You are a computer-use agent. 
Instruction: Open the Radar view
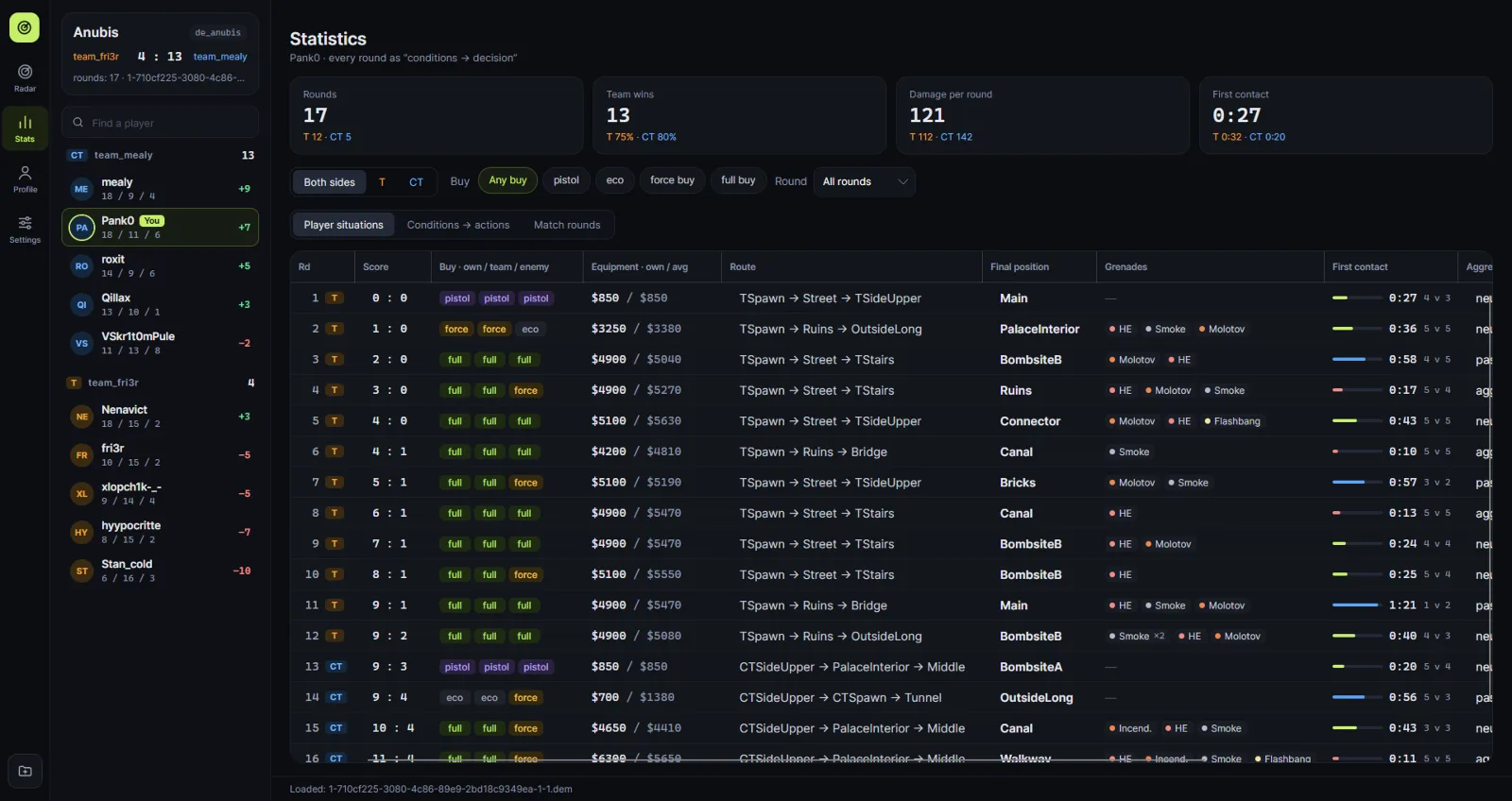pos(26,77)
